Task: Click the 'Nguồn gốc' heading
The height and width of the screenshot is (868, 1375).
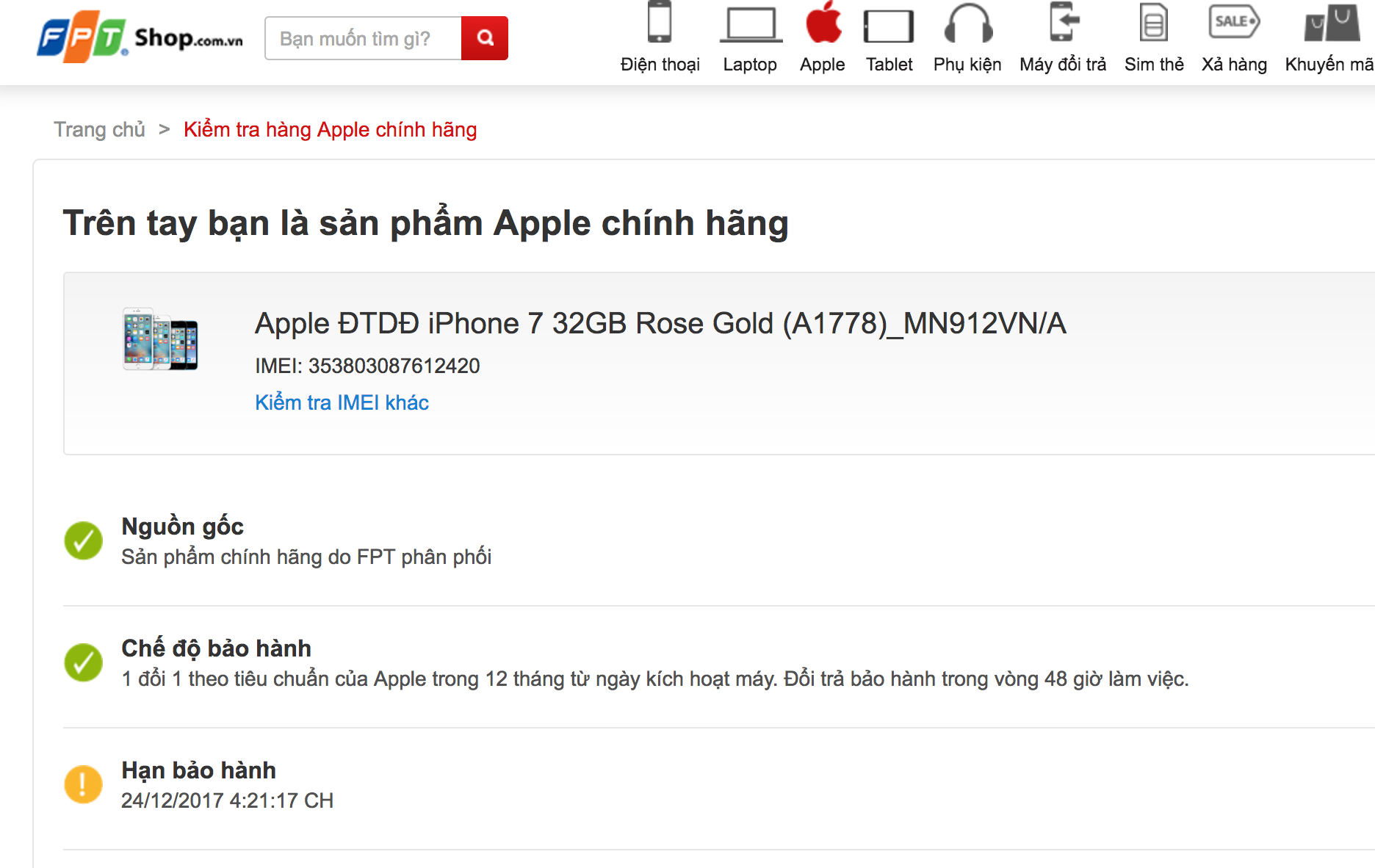Action: click(x=182, y=527)
